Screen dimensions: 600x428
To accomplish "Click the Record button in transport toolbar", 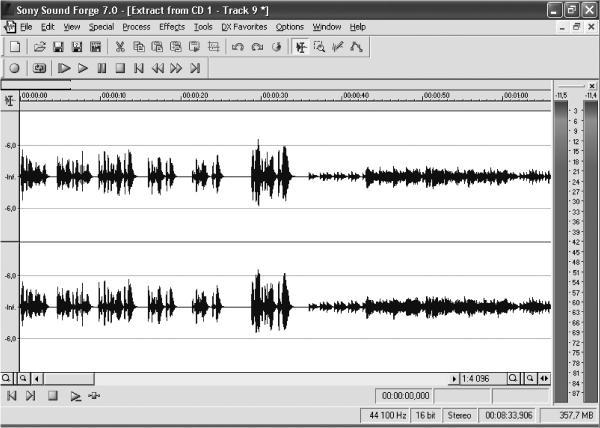I will 15,68.
